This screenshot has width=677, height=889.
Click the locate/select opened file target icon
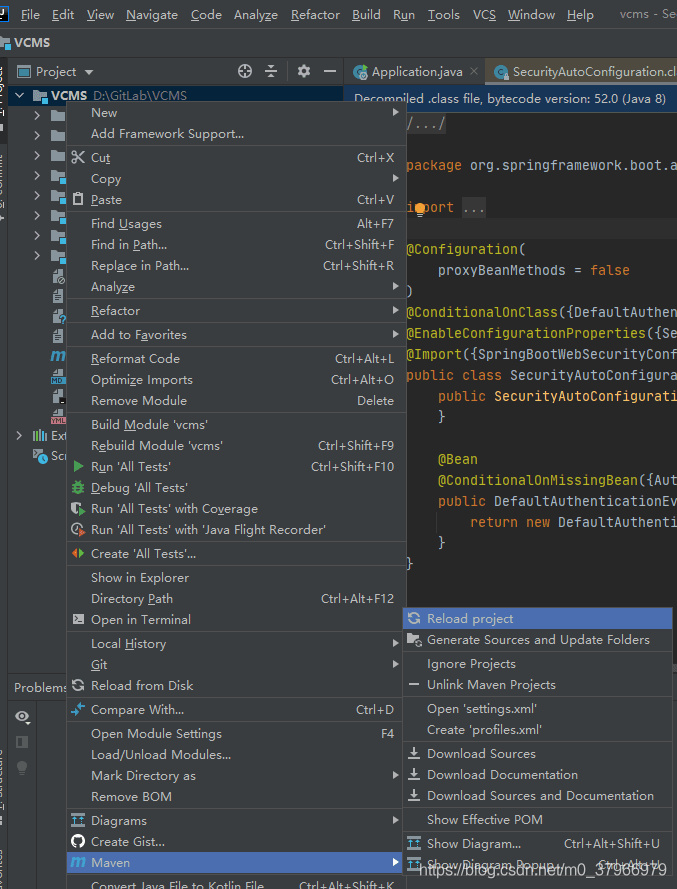pyautogui.click(x=245, y=71)
